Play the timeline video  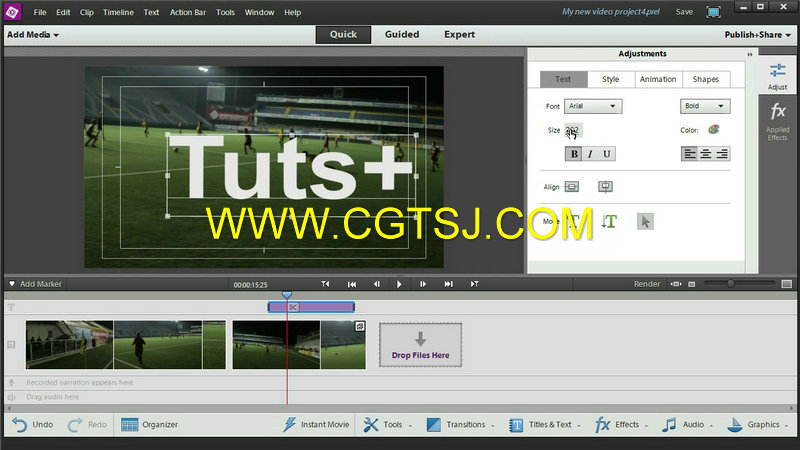pyautogui.click(x=399, y=284)
